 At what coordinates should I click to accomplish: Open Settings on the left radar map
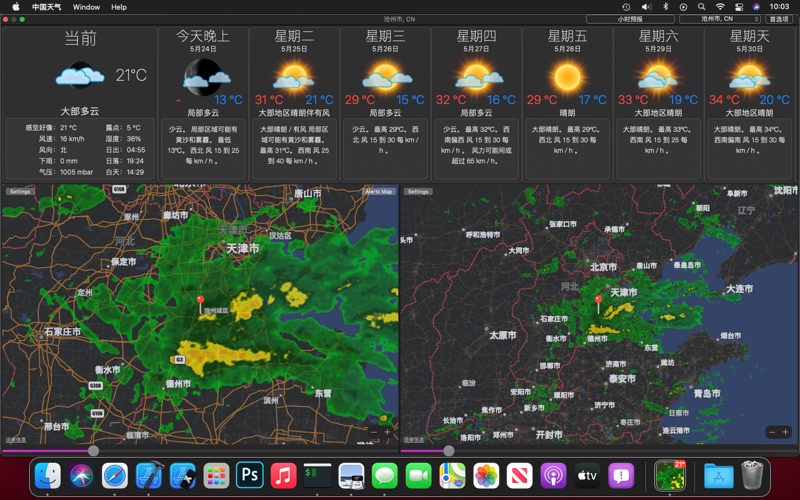pos(20,191)
